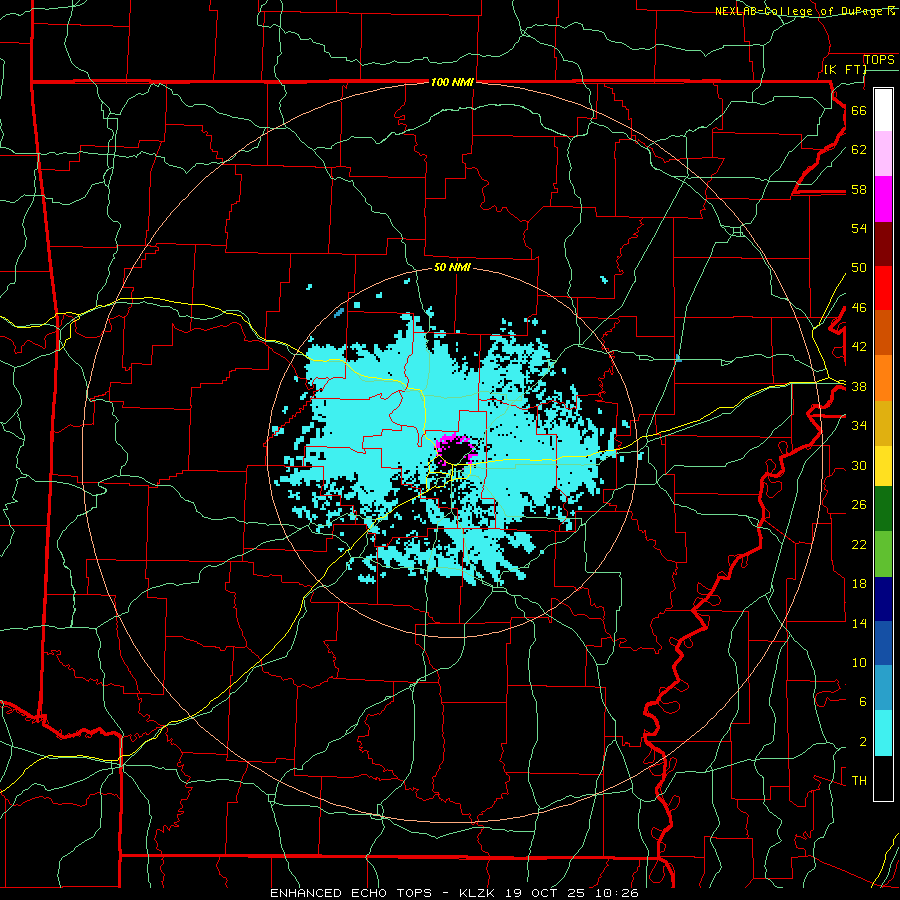Click the '(K FT)' units label
The height and width of the screenshot is (900, 900).
(845, 69)
